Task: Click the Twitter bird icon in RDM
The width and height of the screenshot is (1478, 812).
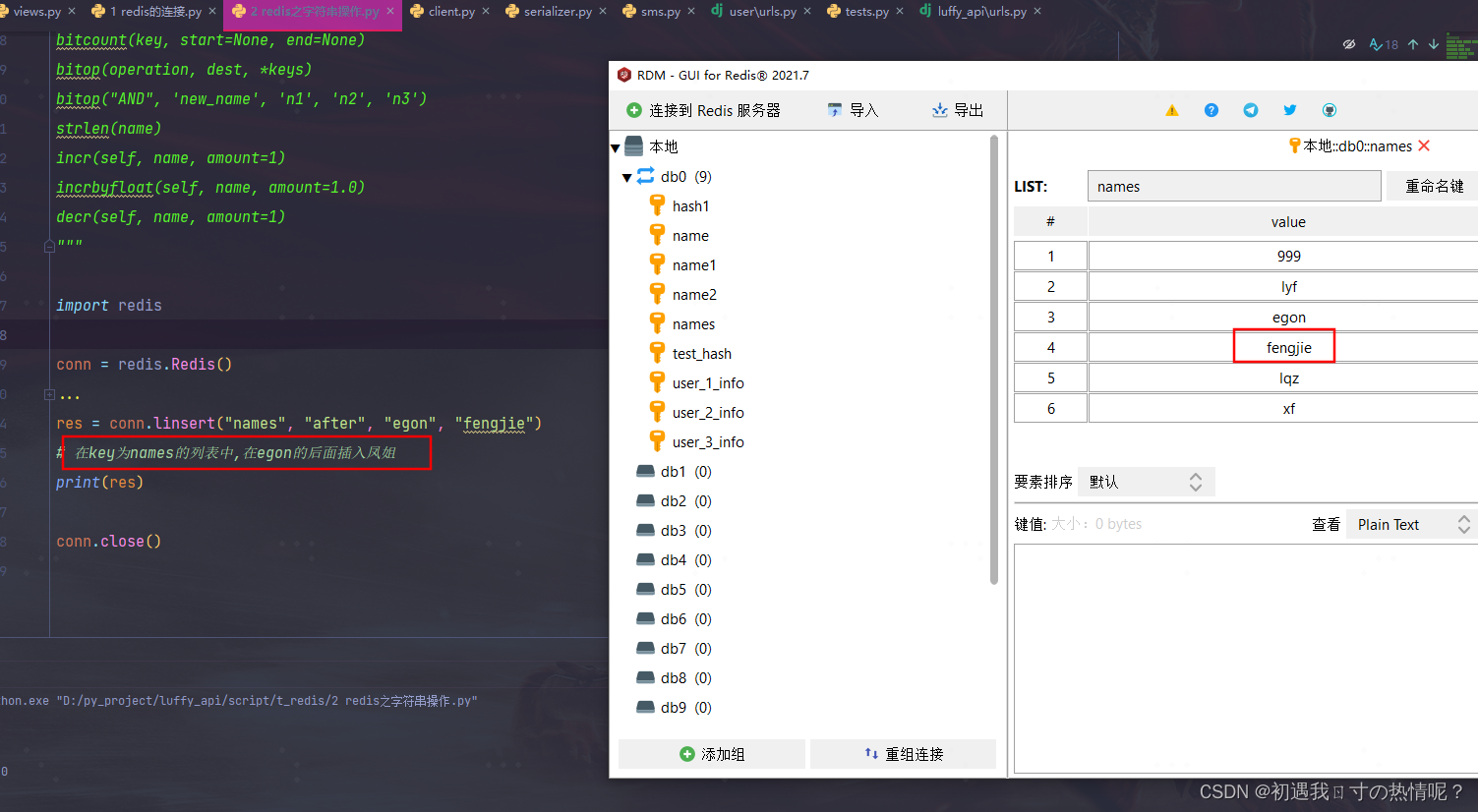Action: coord(1290,110)
